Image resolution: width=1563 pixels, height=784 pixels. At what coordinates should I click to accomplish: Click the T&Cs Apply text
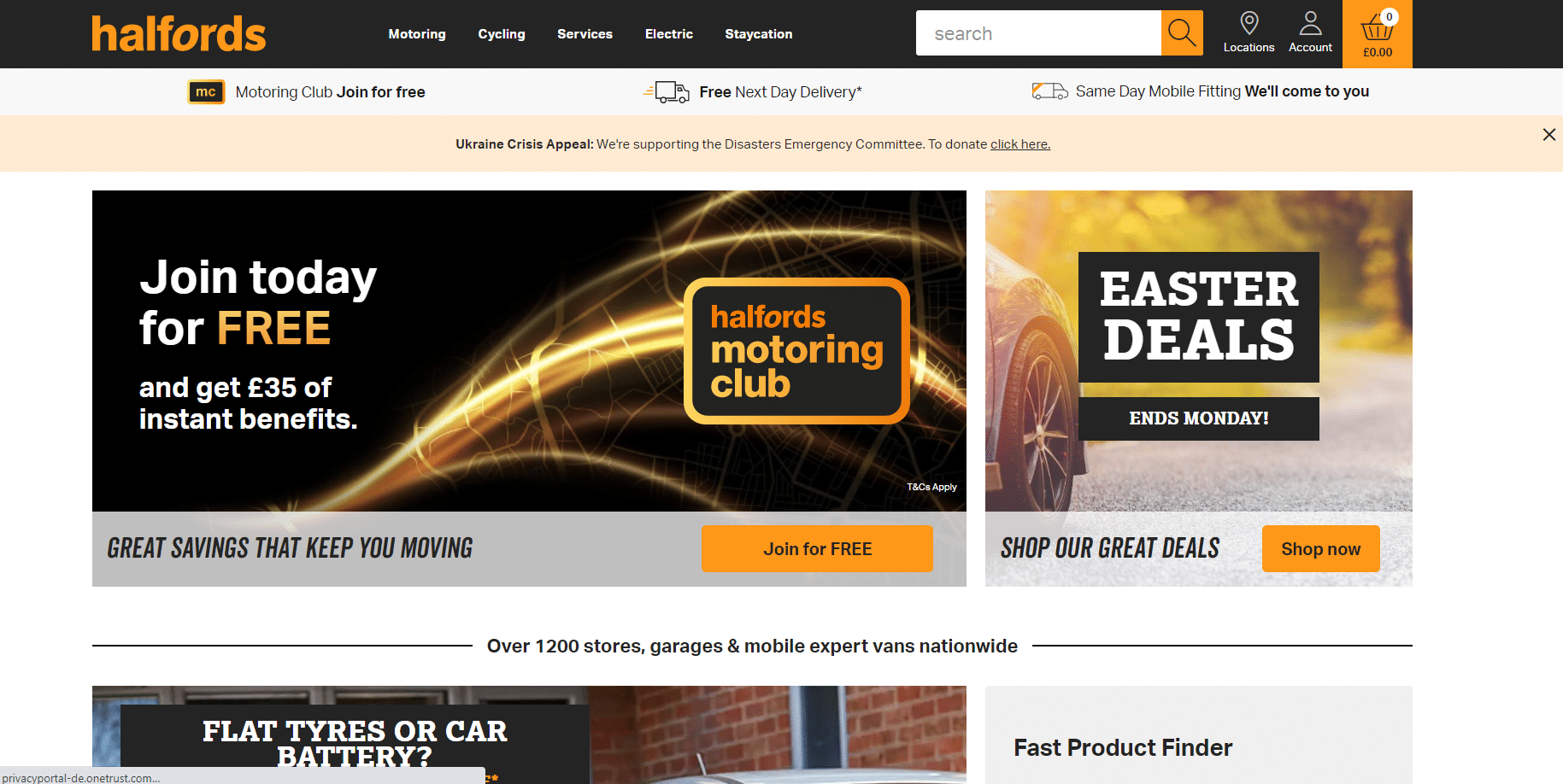(931, 487)
